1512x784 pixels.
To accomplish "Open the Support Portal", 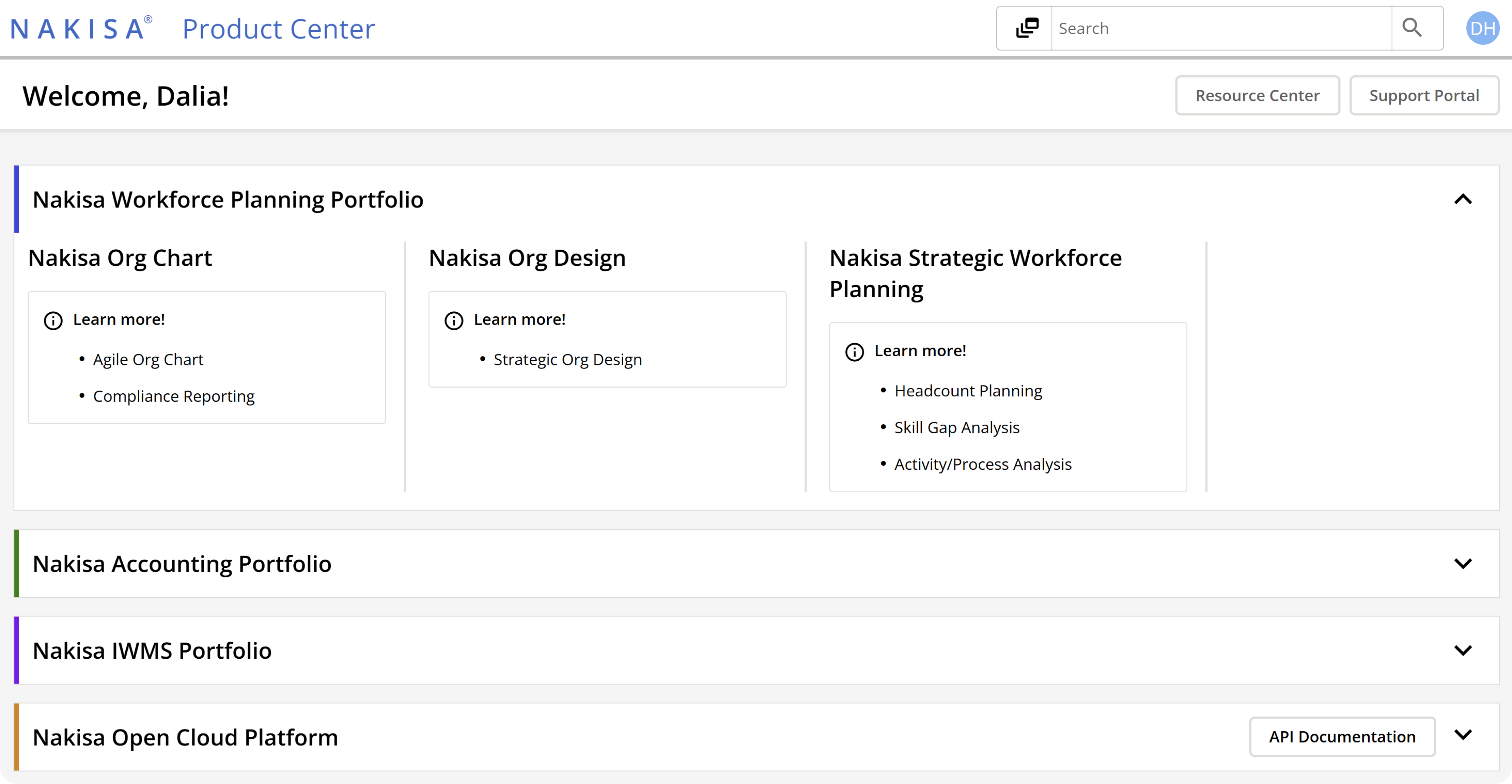I will pyautogui.click(x=1424, y=95).
